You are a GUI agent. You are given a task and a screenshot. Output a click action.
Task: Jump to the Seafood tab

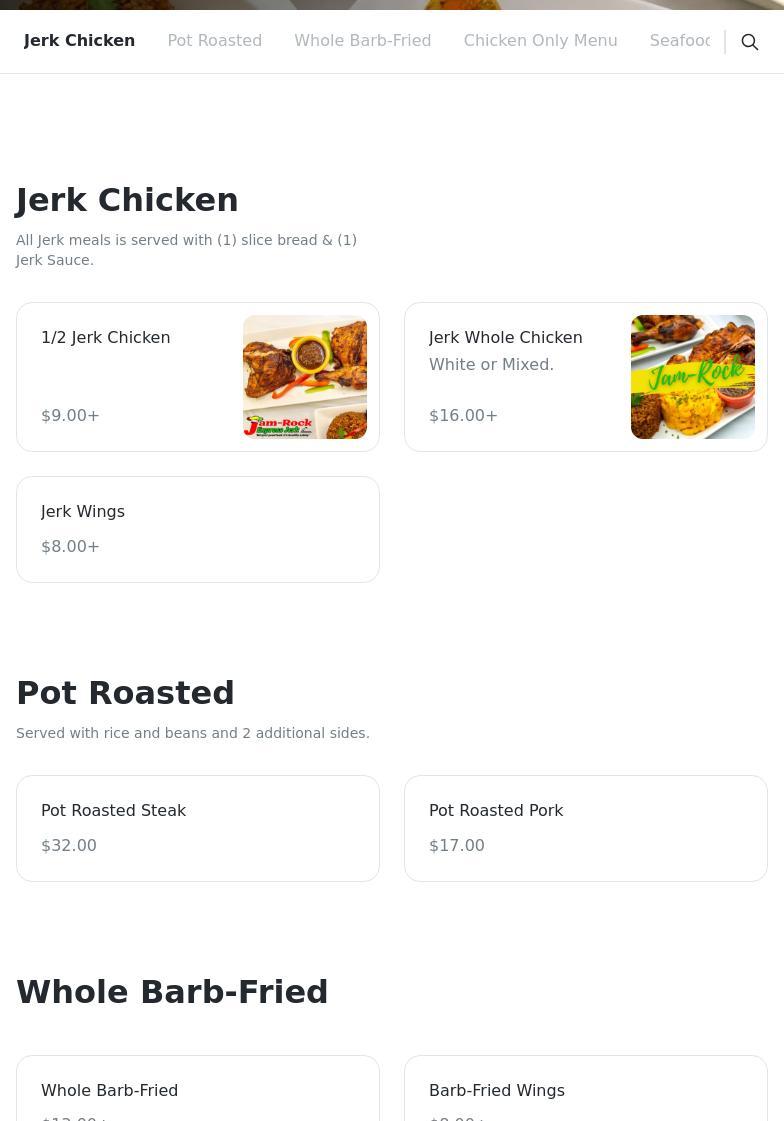[680, 41]
